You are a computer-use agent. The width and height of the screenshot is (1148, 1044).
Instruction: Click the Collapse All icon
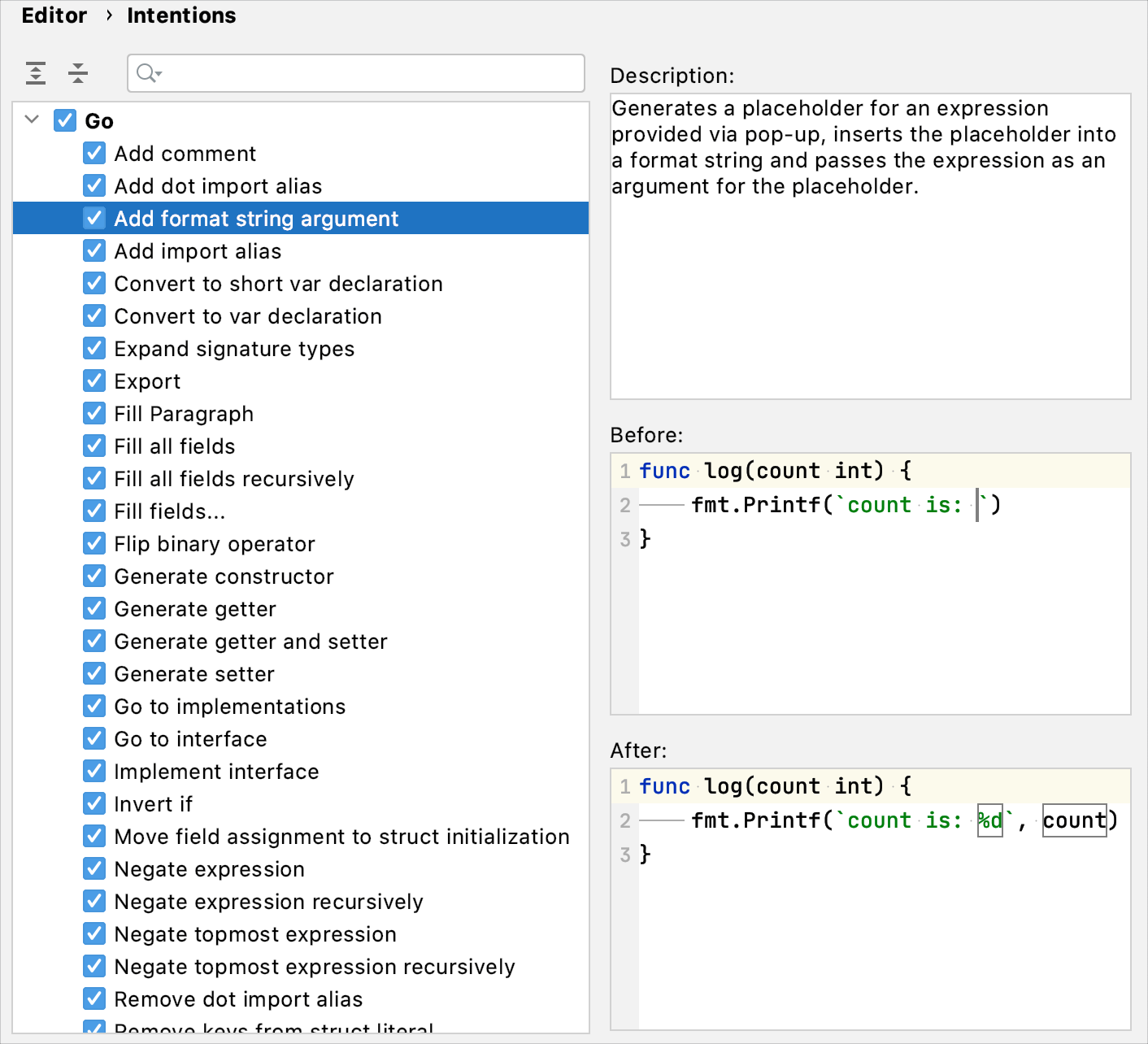click(x=78, y=73)
